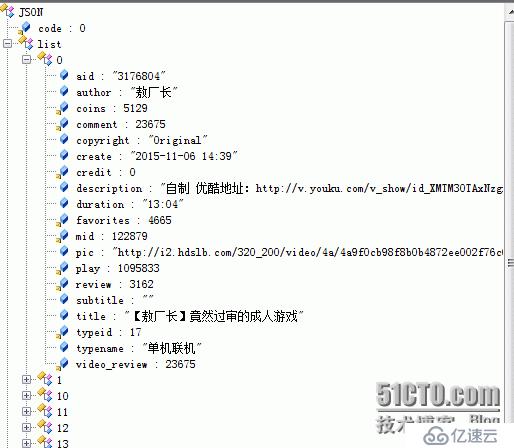The height and width of the screenshot is (448, 514).
Task: Select the icon next to video_review
Action: click(x=62, y=364)
